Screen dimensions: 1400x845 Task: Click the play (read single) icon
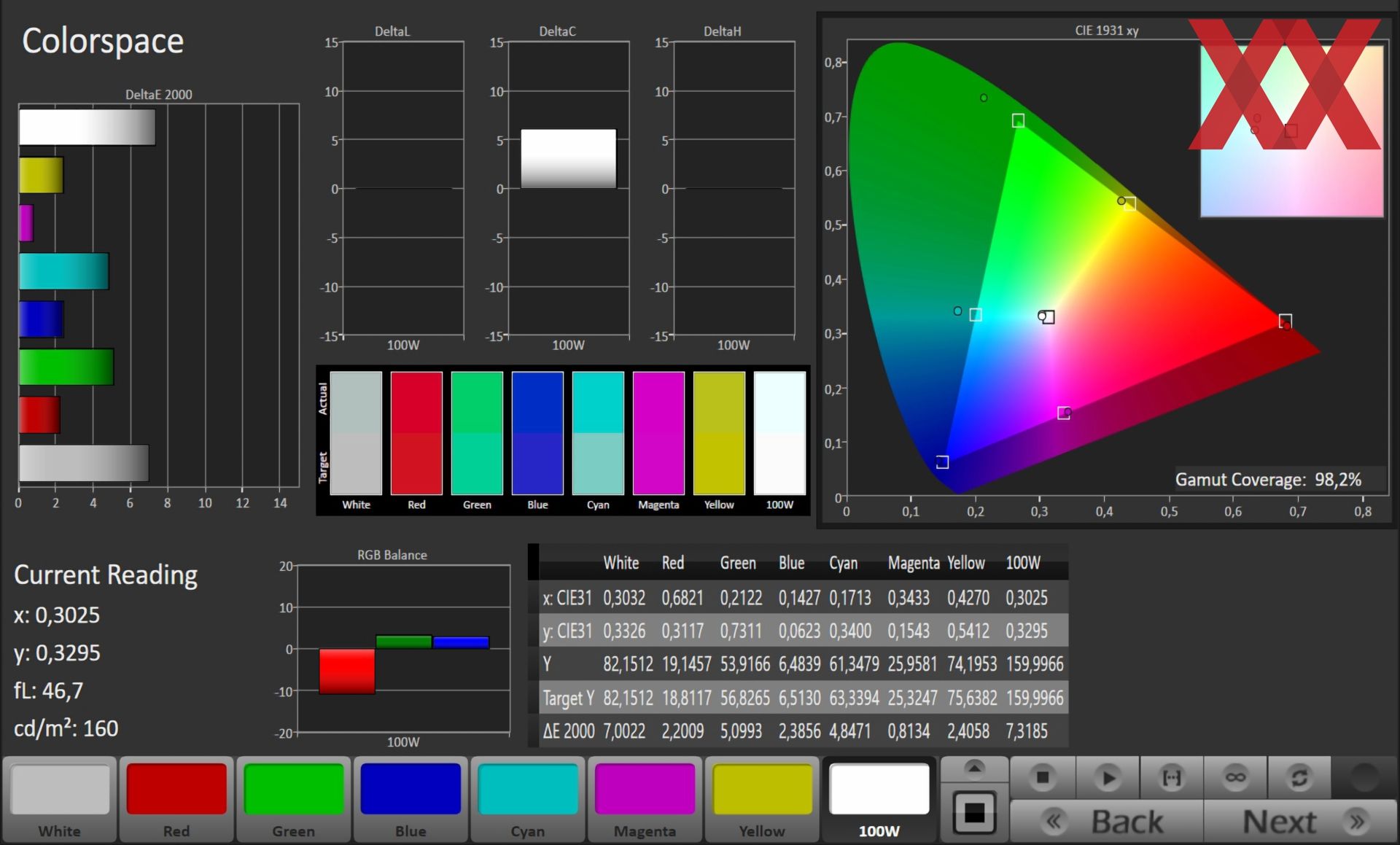[x=1108, y=777]
